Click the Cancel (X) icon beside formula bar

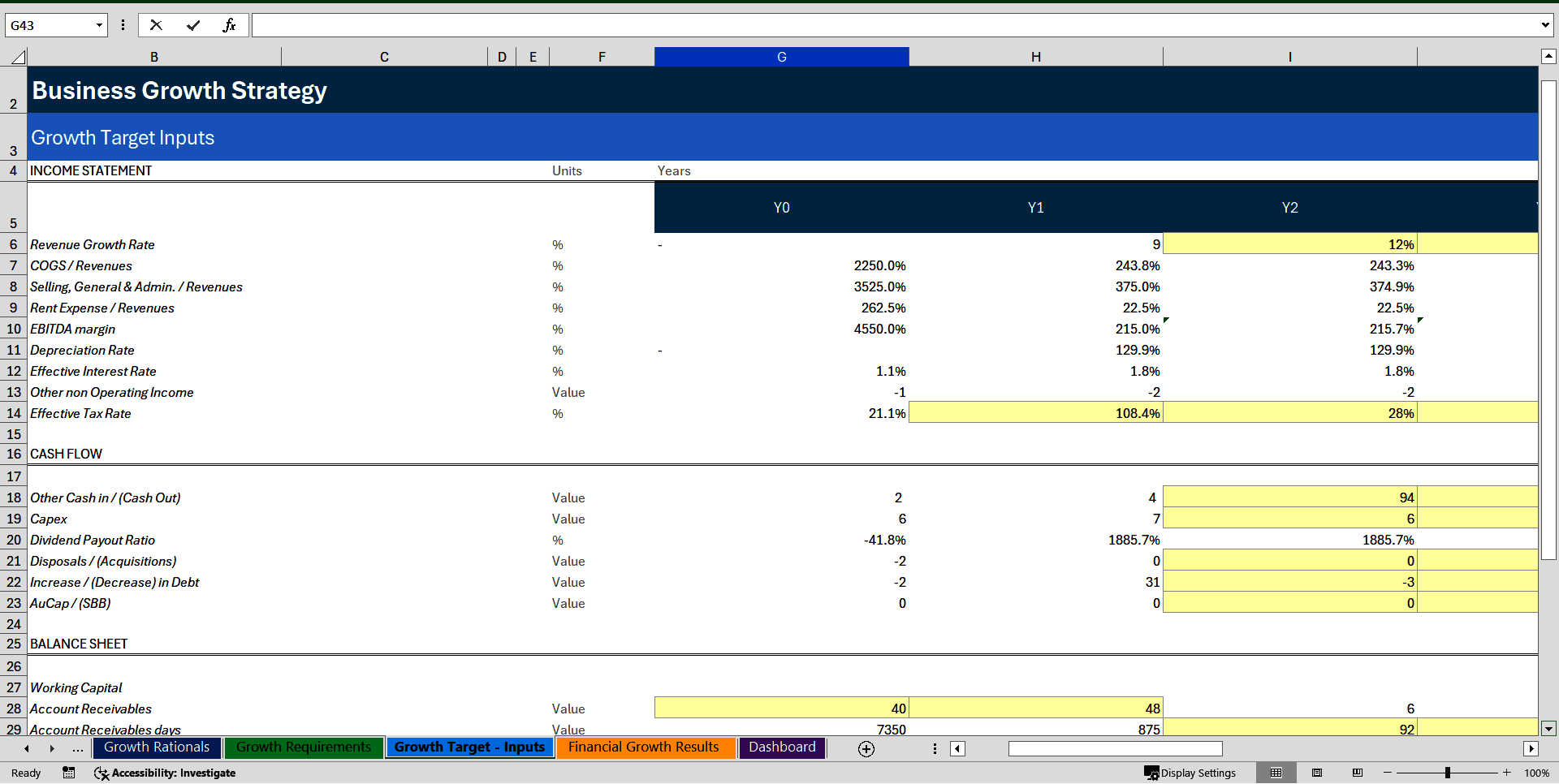coord(156,24)
